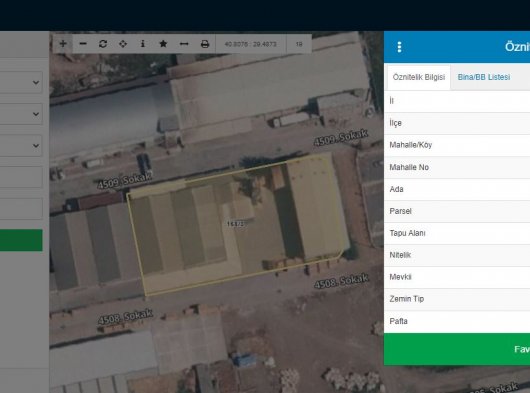Open the Bina/BB Listesi tab

pos(484,77)
